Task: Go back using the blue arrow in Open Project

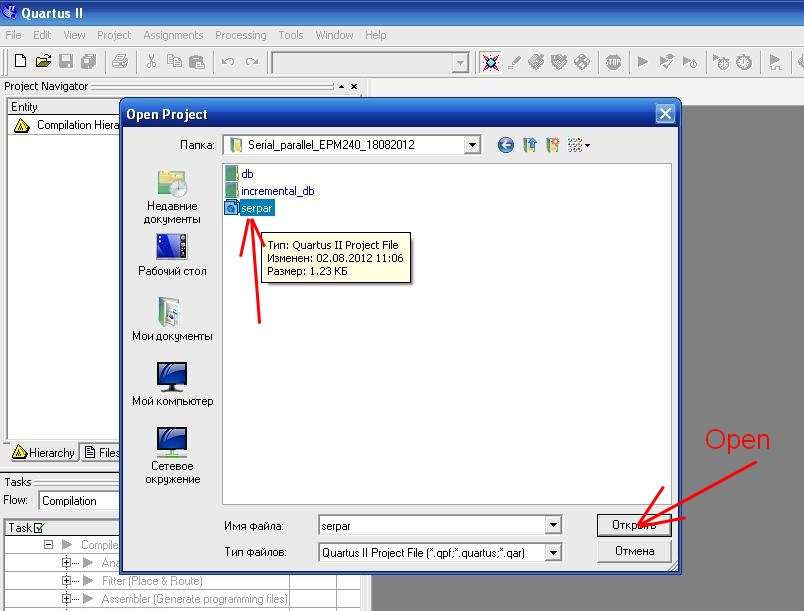Action: coord(506,145)
